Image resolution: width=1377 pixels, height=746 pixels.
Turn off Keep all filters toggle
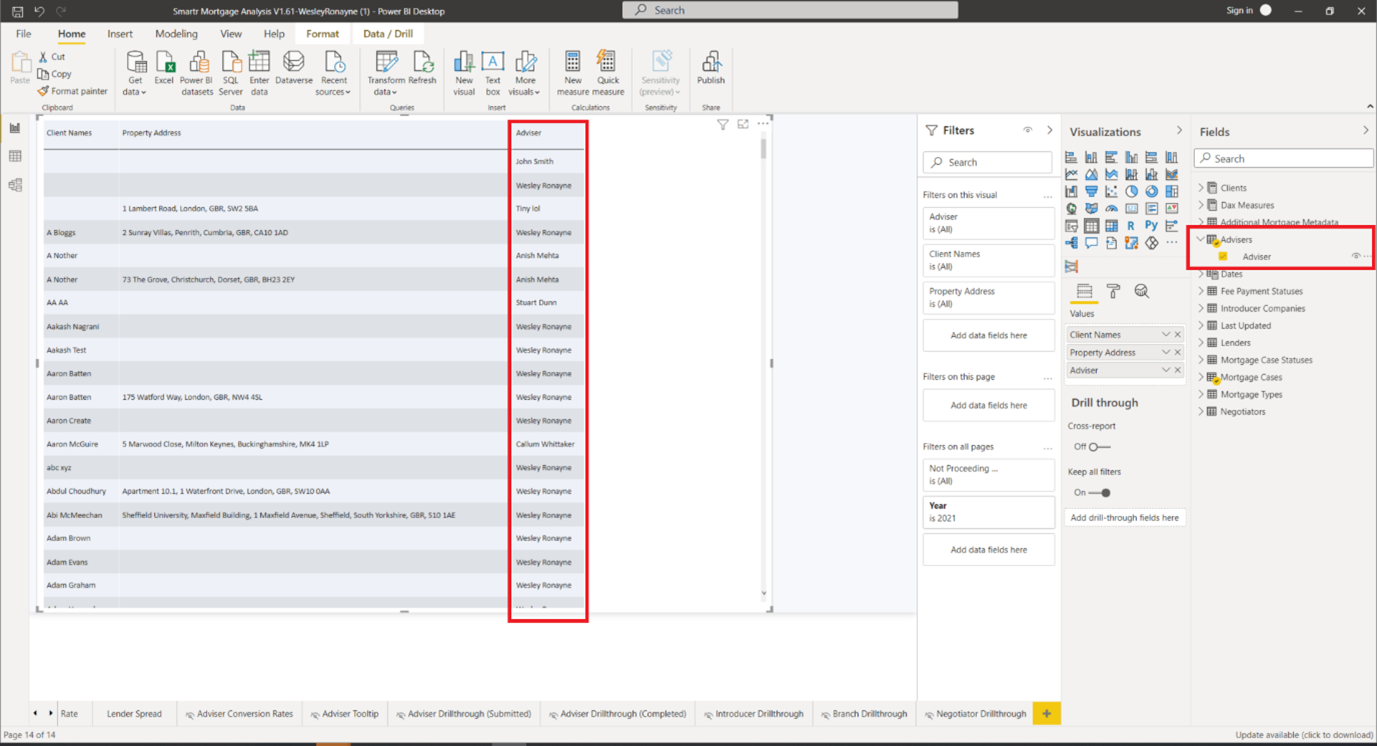pos(1099,493)
